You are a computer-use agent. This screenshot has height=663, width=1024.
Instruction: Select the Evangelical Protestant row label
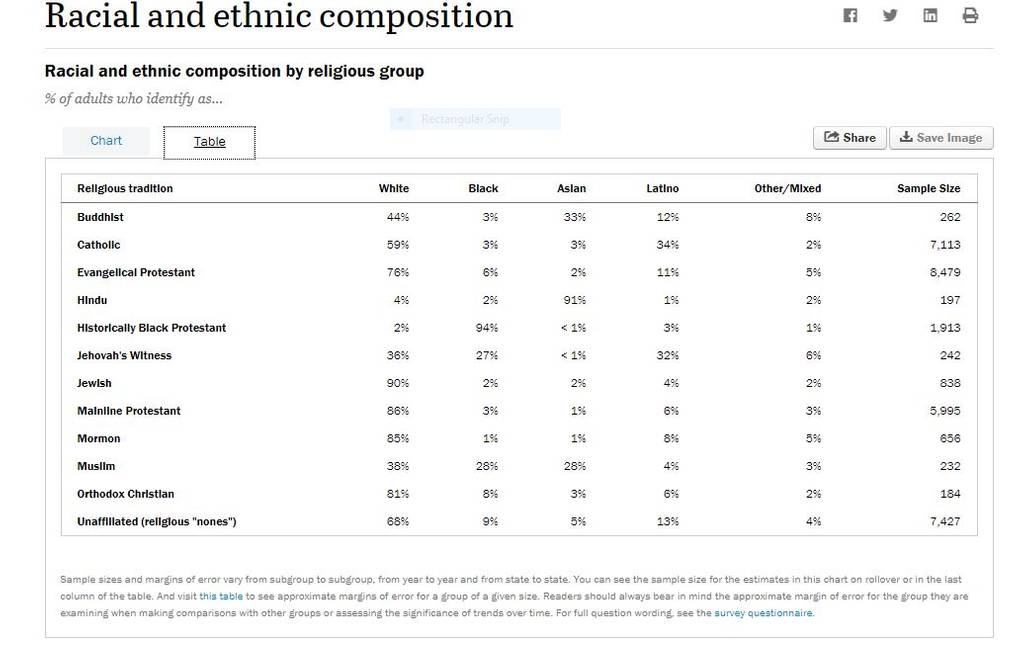(136, 272)
